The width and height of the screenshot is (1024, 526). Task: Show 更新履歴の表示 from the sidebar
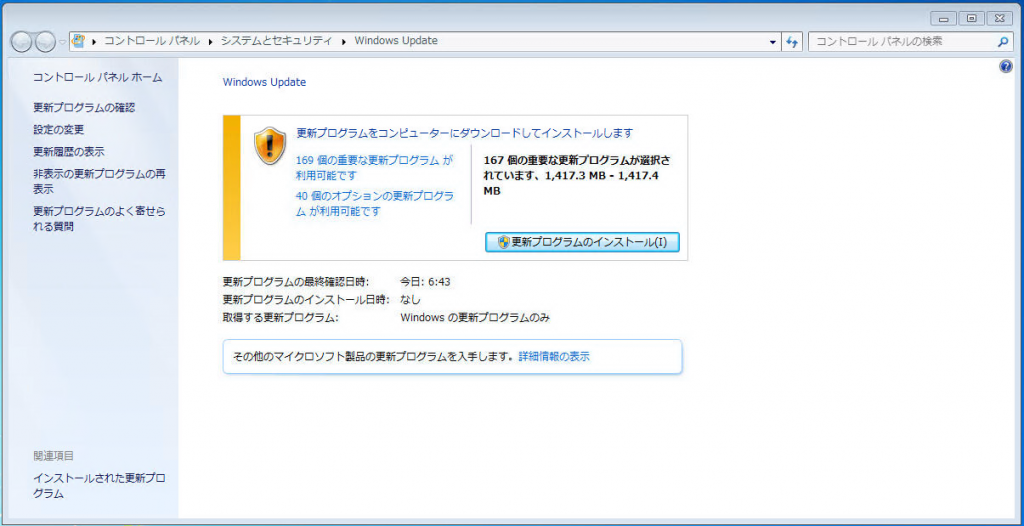69,152
